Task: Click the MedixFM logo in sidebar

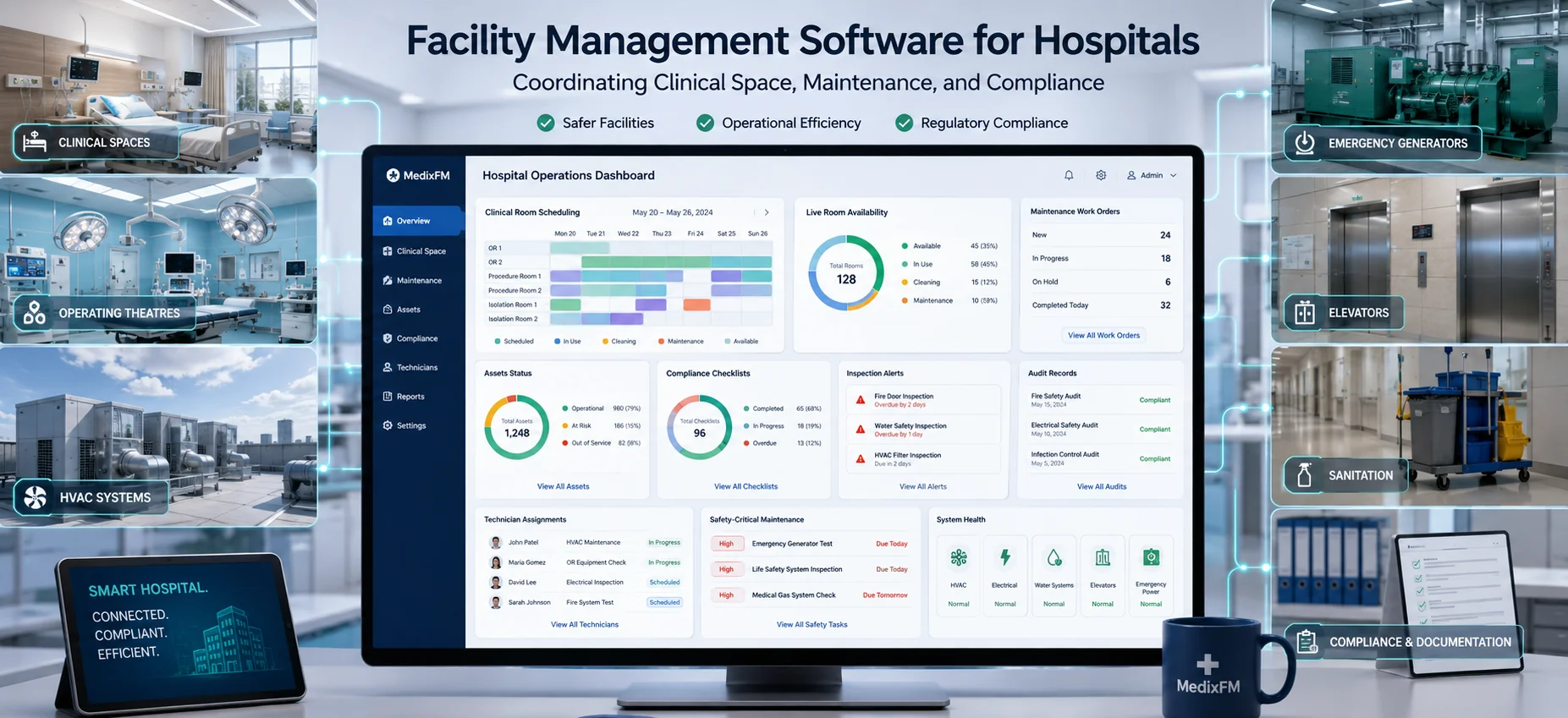Action: coord(418,175)
